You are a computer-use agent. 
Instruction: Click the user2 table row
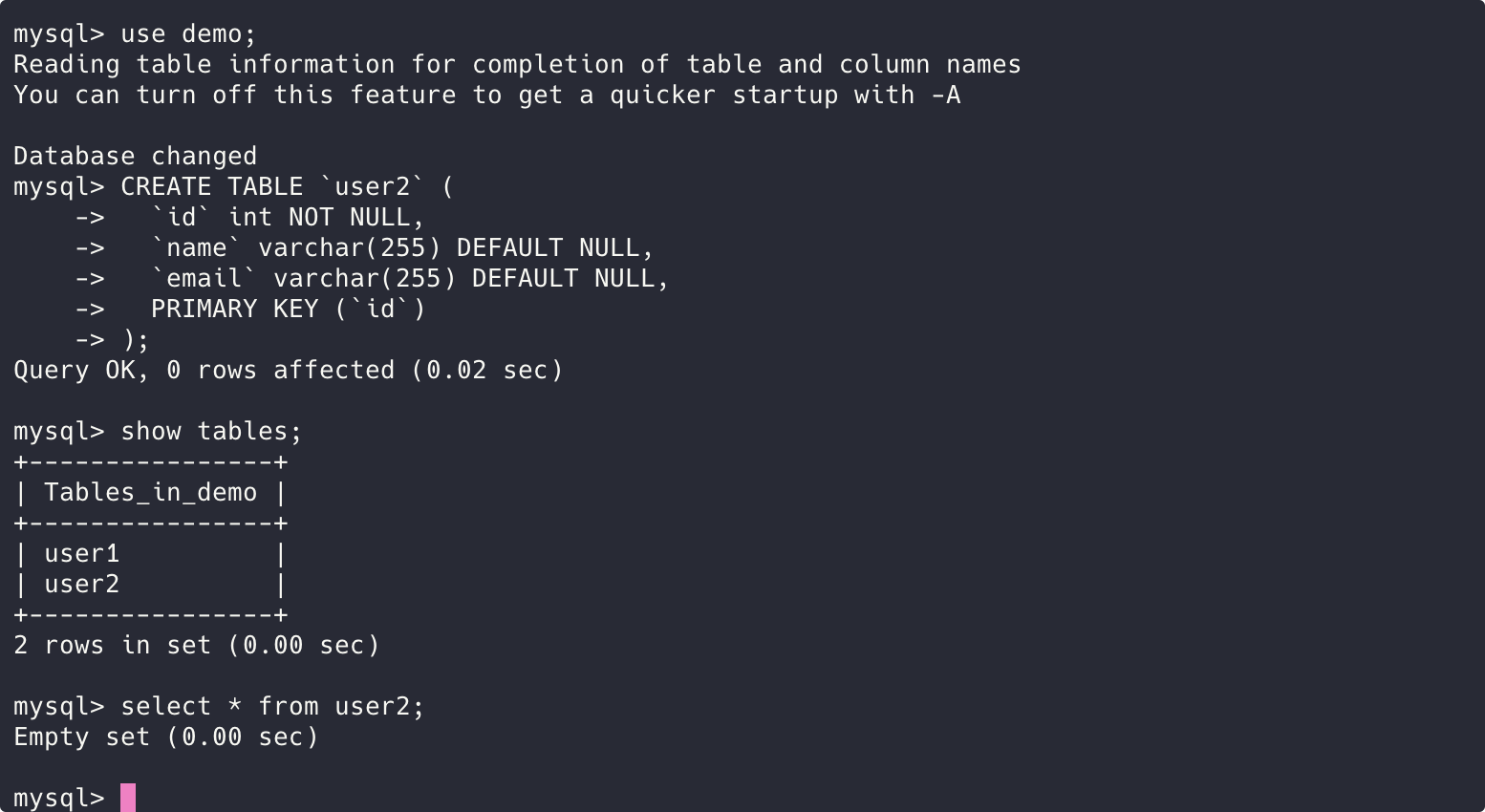pyautogui.click(x=150, y=585)
